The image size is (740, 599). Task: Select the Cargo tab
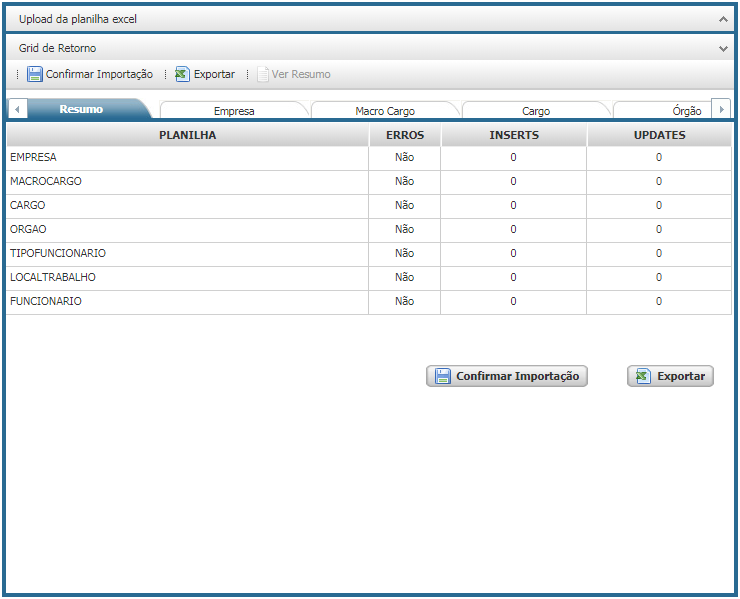(x=535, y=111)
